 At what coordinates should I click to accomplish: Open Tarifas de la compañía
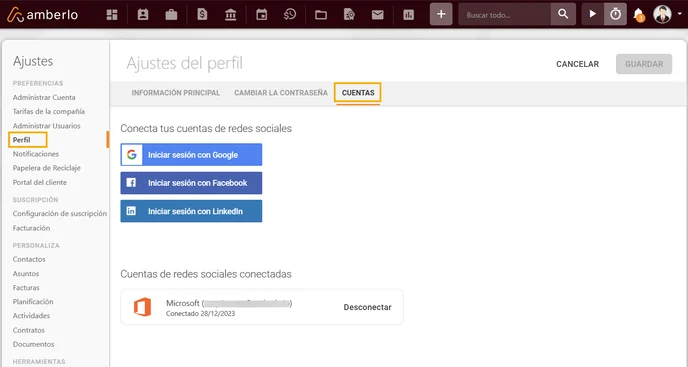pyautogui.click(x=49, y=112)
